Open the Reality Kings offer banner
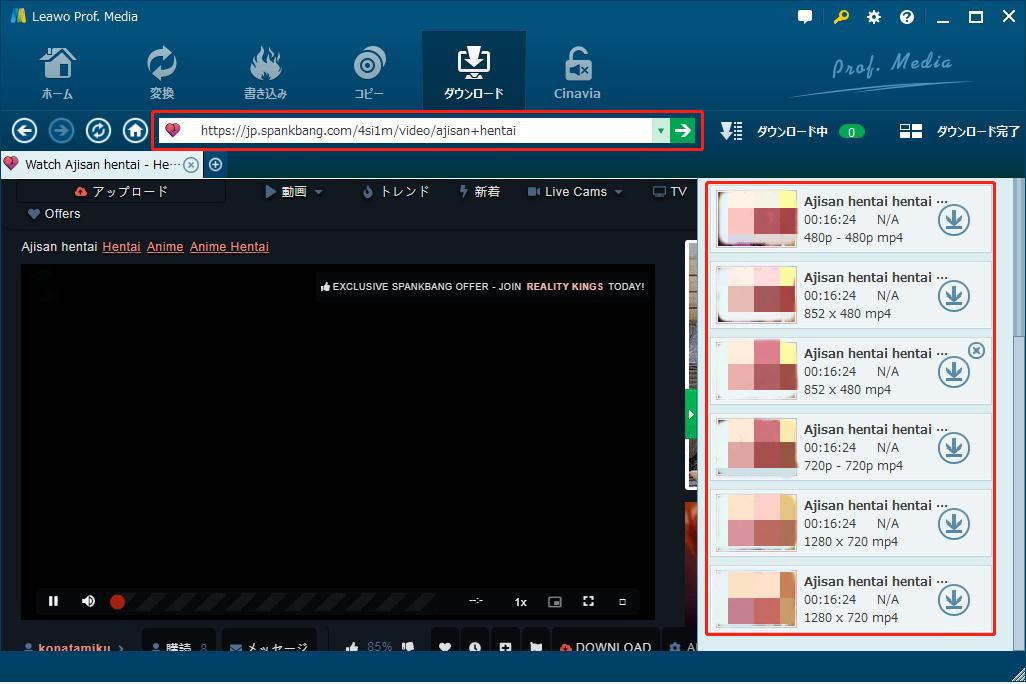 pos(482,287)
